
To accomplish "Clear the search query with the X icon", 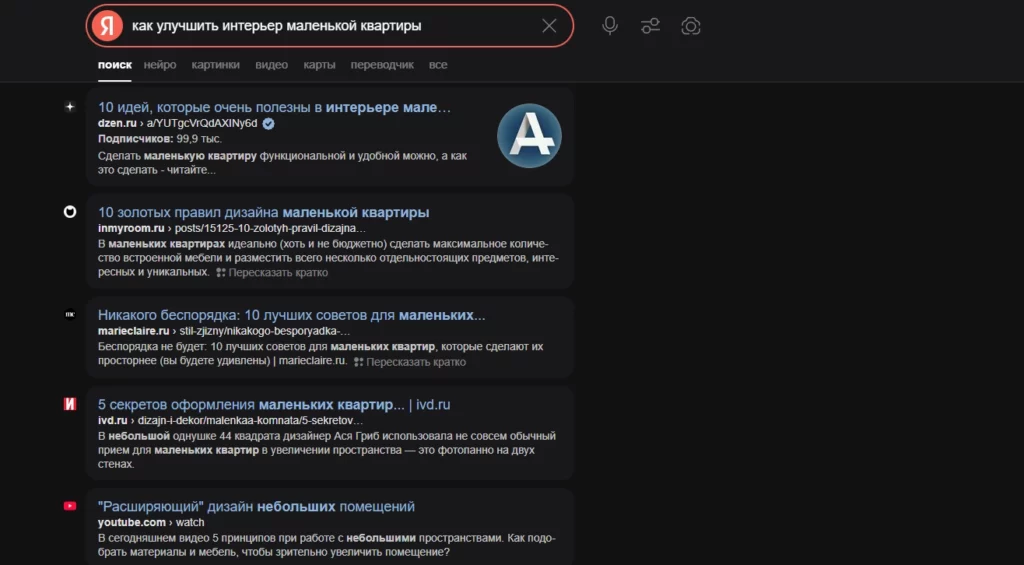I will click(x=549, y=26).
